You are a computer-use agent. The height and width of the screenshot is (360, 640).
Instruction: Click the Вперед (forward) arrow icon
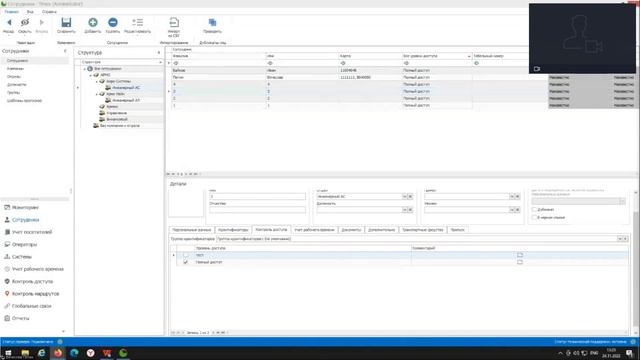[41, 22]
